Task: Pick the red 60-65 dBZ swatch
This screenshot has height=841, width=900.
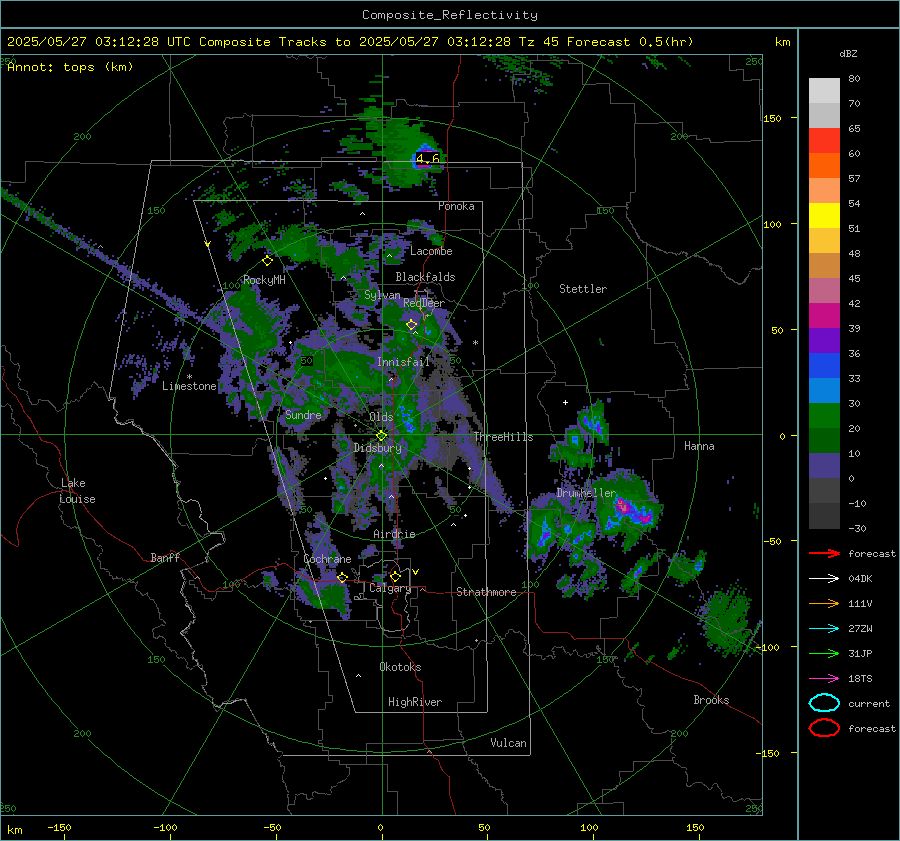Action: 824,141
